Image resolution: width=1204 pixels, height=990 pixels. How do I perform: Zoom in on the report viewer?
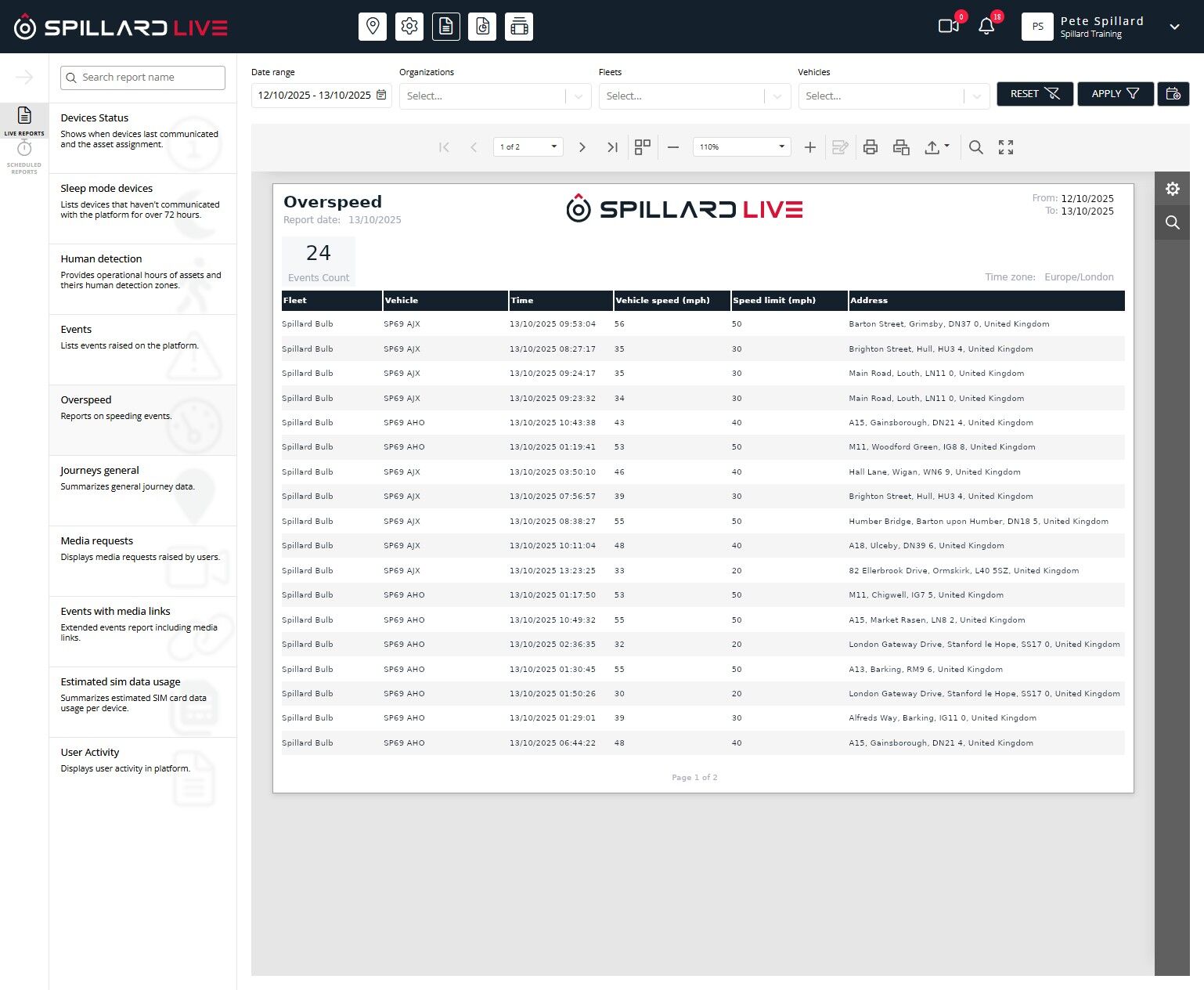(810, 147)
